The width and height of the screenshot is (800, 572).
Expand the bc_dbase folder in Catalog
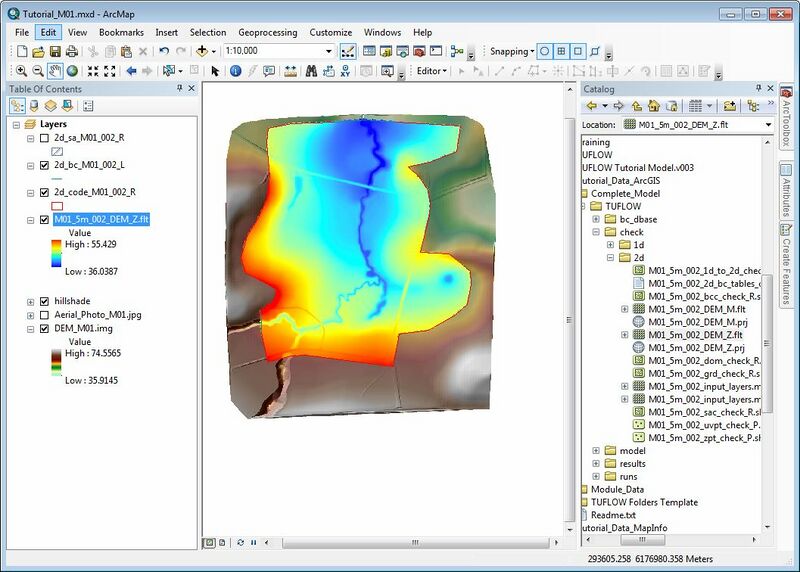596,219
